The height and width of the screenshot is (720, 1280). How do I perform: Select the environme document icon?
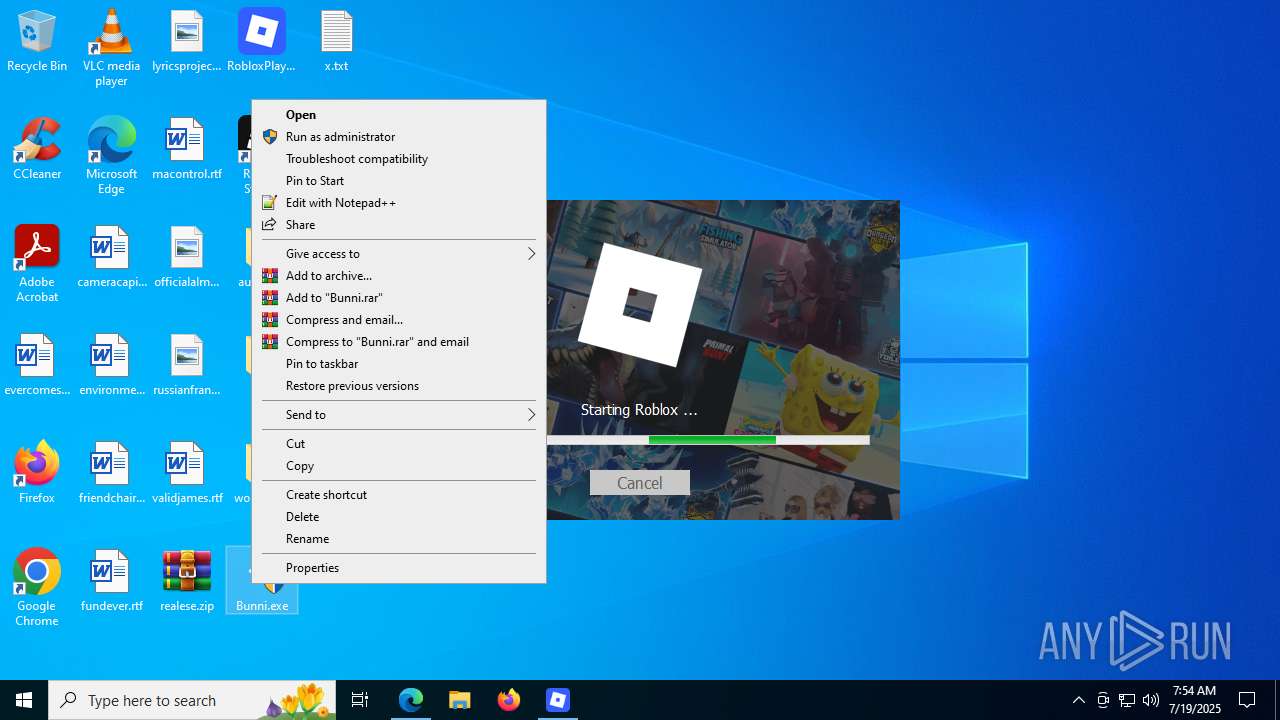point(111,365)
